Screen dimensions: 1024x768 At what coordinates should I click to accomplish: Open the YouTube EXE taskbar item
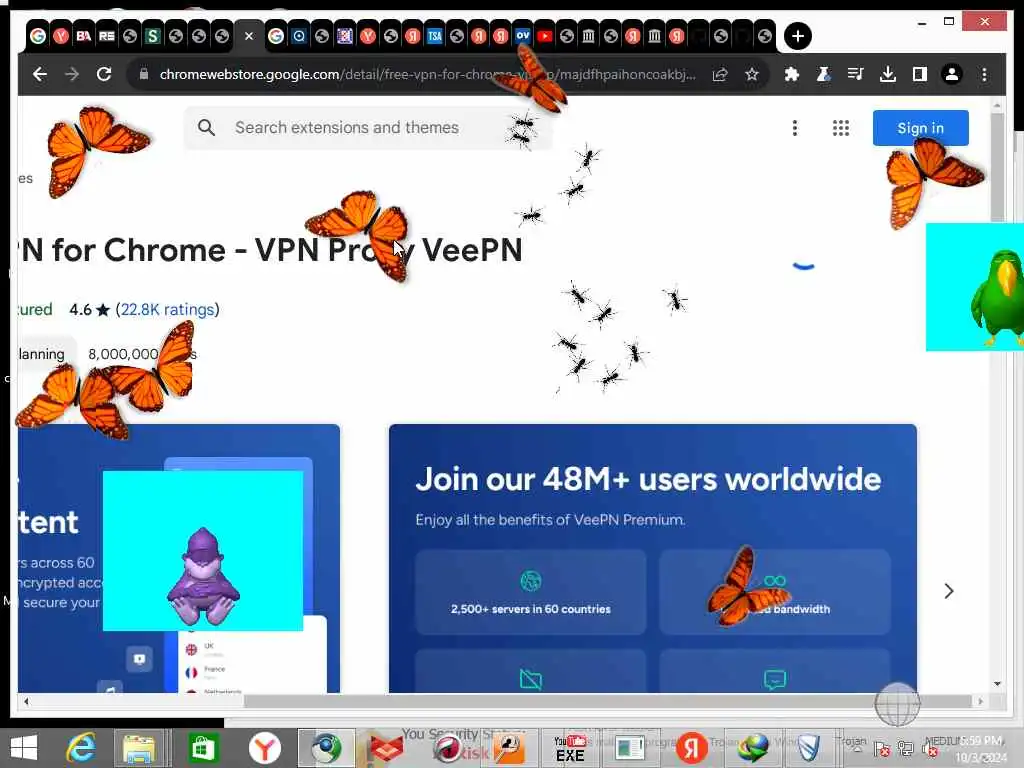[x=570, y=748]
